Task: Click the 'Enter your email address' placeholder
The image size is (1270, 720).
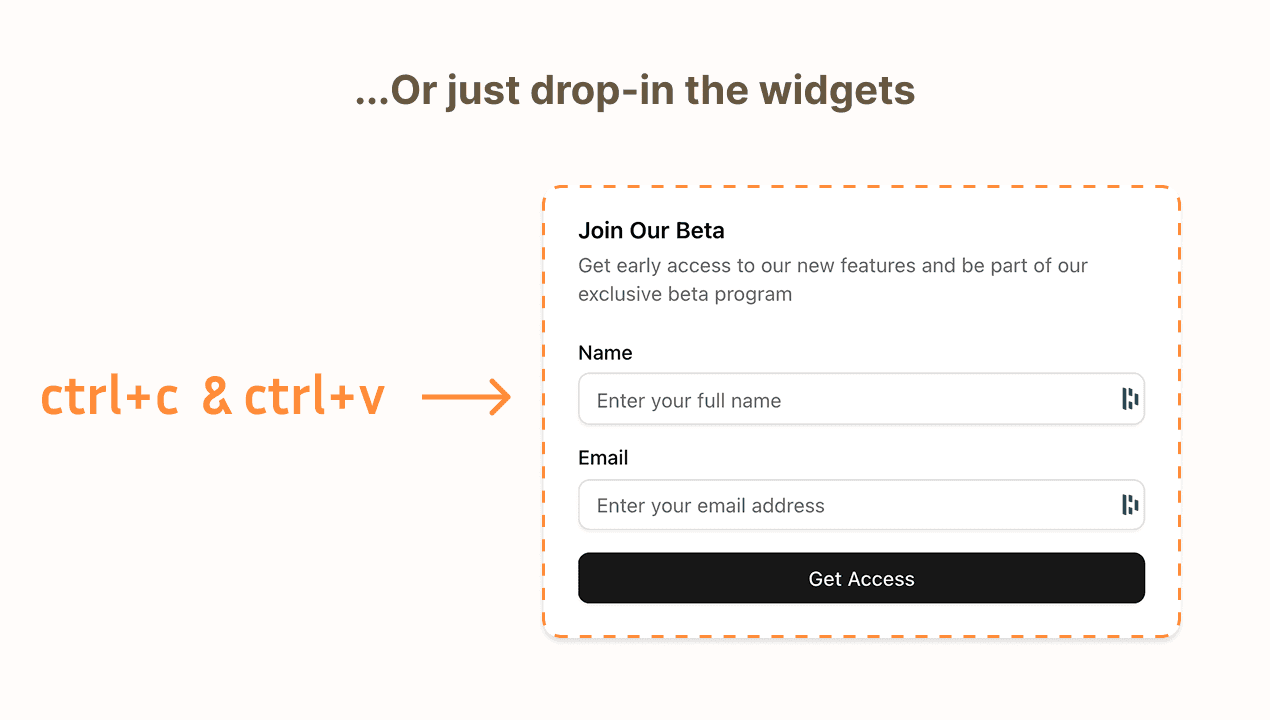Action: [710, 506]
